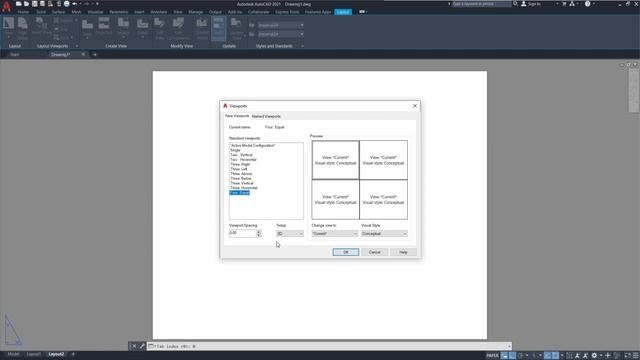This screenshot has height=360, width=640.
Task: Click Help in the Viewports dialog
Action: pos(403,252)
